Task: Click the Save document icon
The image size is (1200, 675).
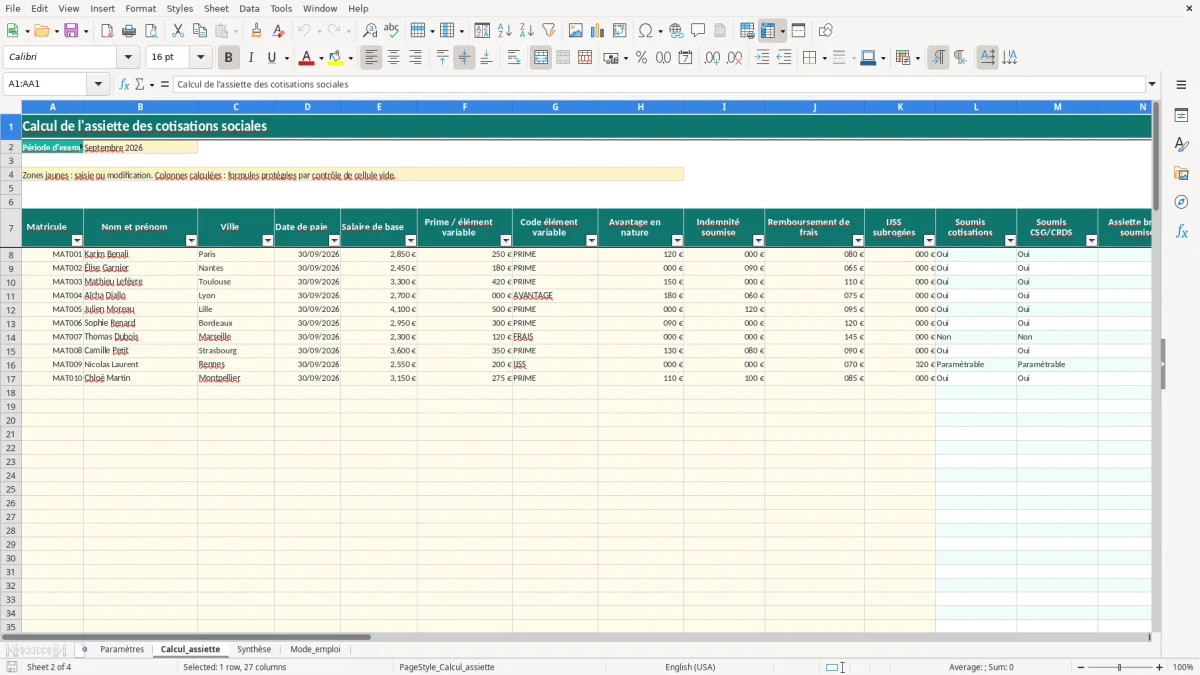Action: click(71, 31)
